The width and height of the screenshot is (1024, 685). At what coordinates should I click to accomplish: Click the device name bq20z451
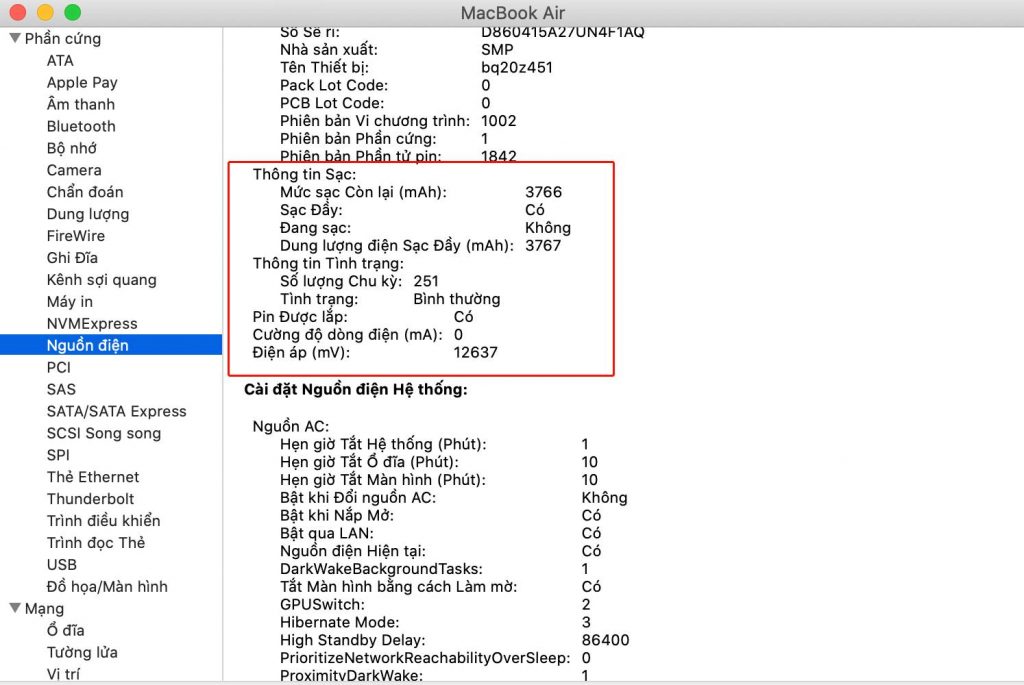pos(517,67)
